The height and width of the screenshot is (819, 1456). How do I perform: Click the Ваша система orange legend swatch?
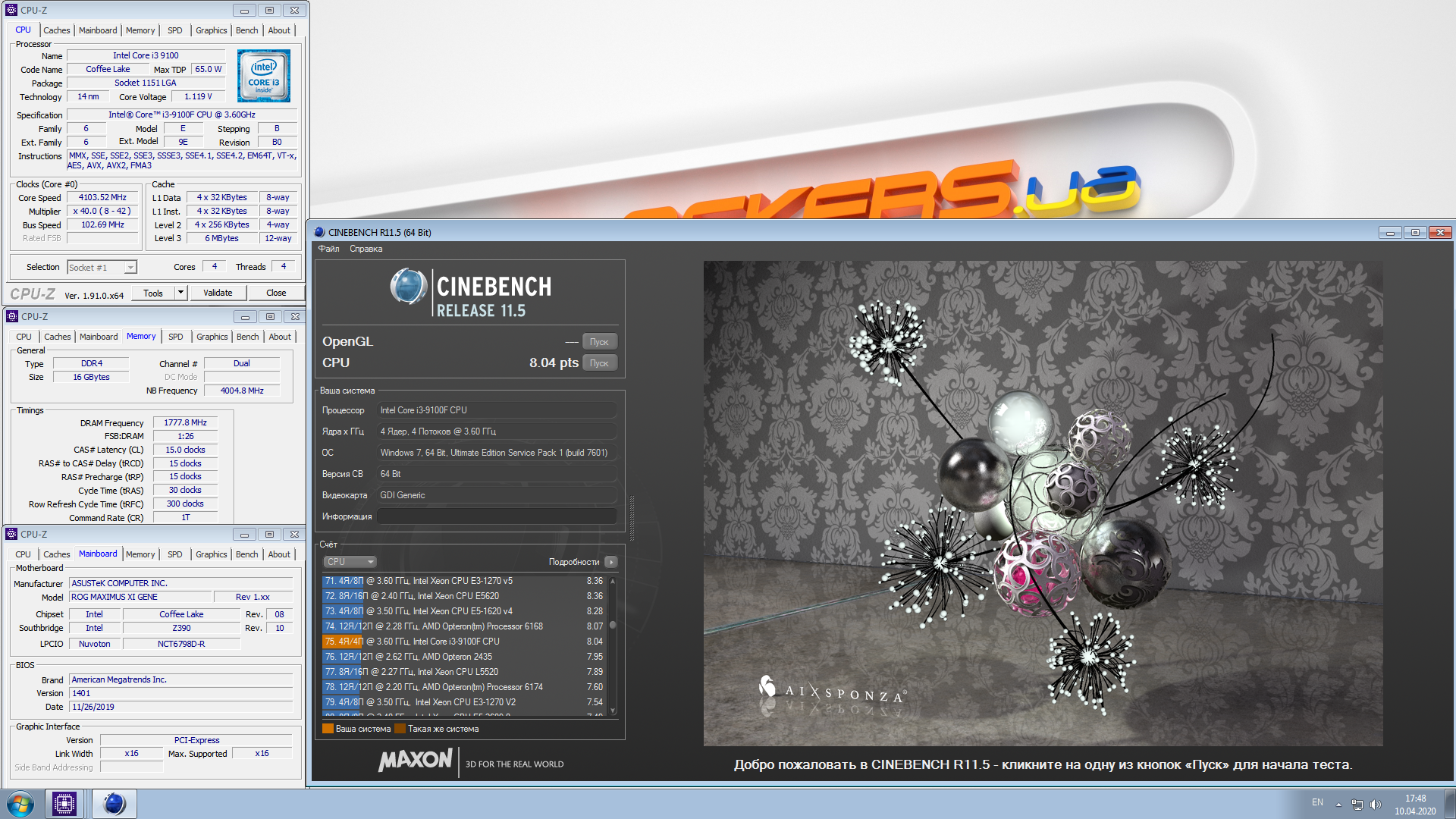(328, 729)
